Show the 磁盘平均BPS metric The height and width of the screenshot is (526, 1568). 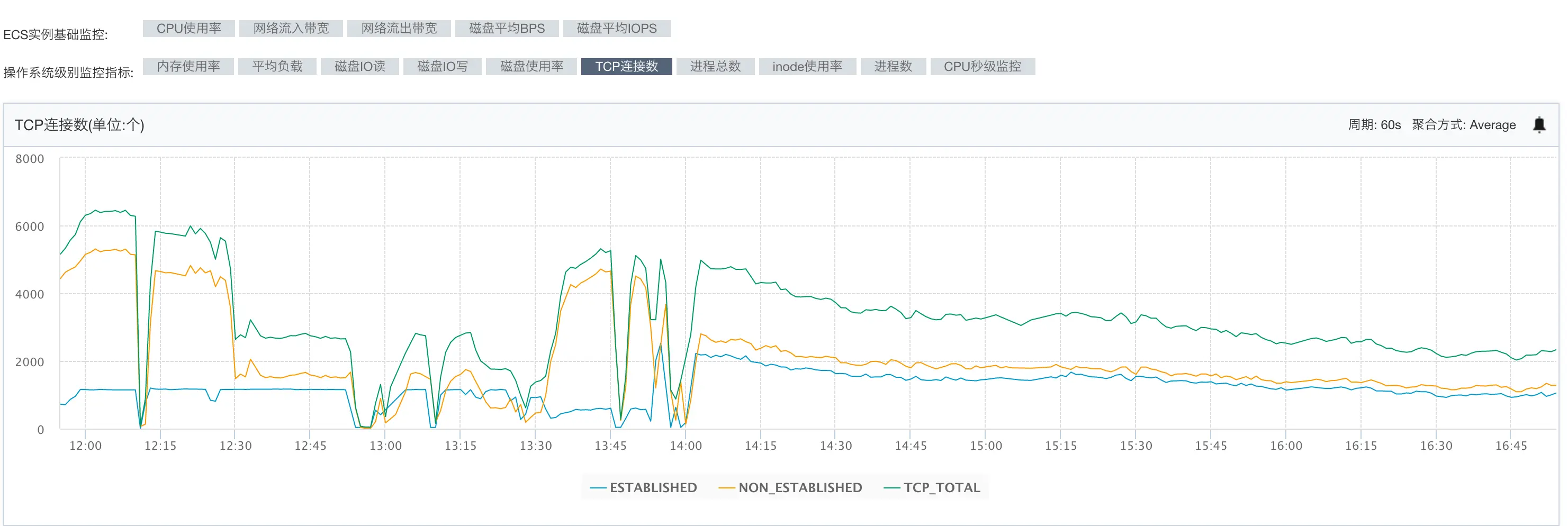coord(507,29)
